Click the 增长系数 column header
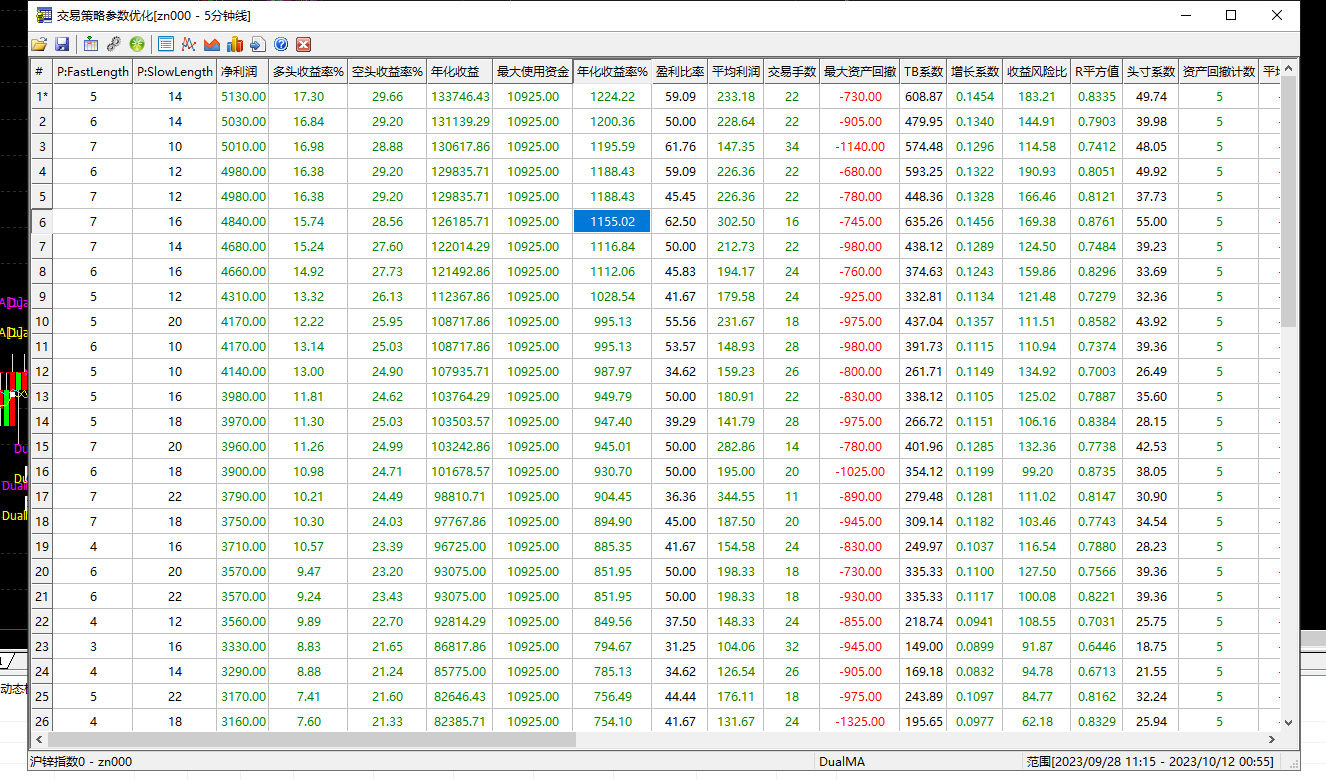The image size is (1326, 780). coord(975,71)
